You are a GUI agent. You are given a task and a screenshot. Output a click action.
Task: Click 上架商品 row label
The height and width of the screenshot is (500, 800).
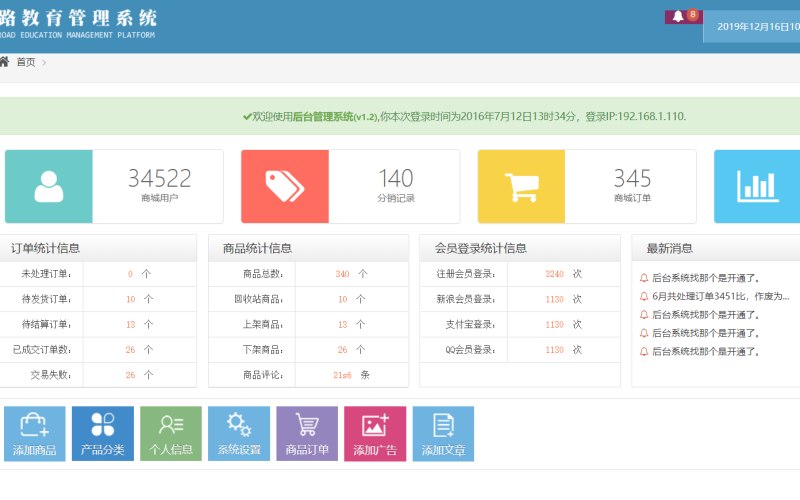[263, 324]
